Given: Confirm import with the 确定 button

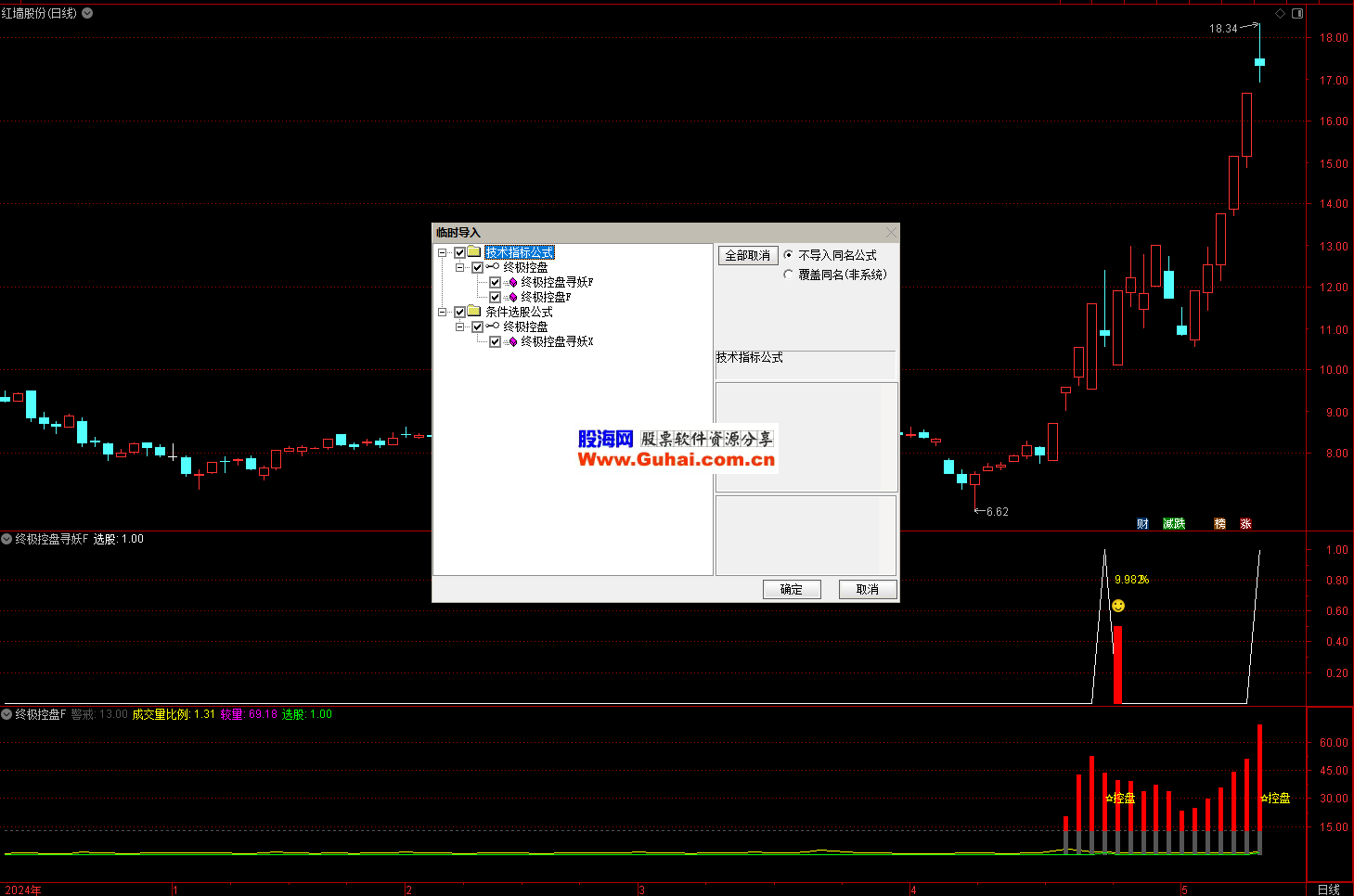Looking at the screenshot, I should pyautogui.click(x=792, y=589).
